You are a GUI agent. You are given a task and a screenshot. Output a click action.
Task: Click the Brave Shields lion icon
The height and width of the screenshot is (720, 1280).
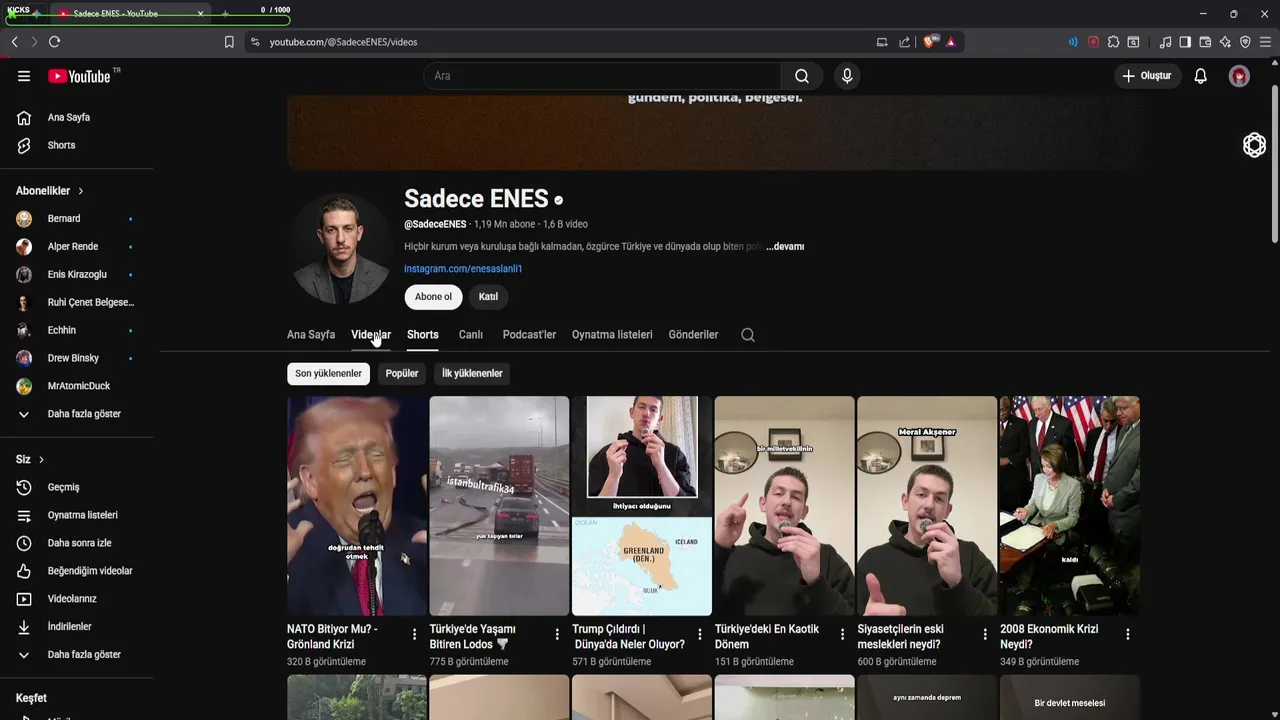tap(931, 42)
